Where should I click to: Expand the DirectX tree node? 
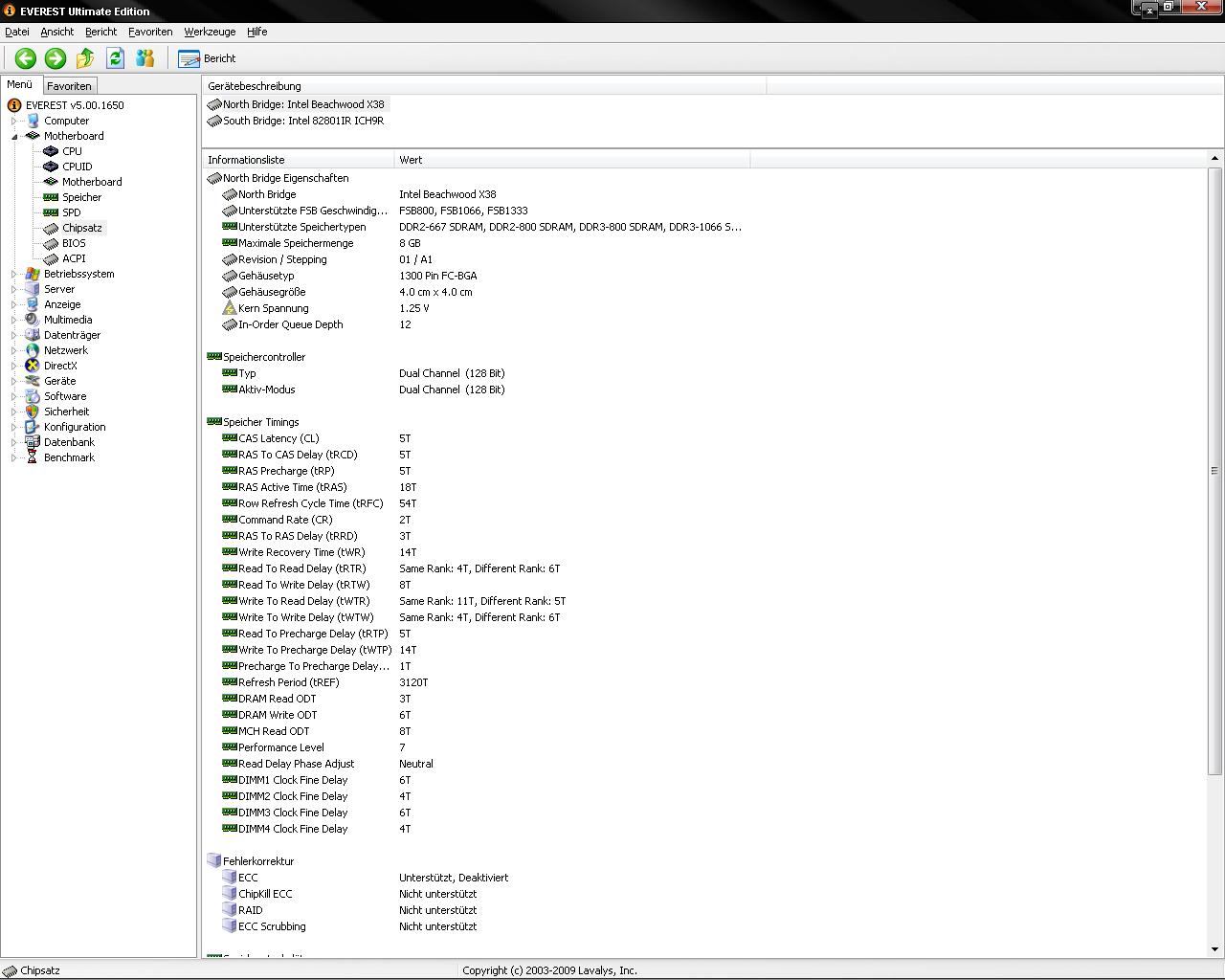14,366
